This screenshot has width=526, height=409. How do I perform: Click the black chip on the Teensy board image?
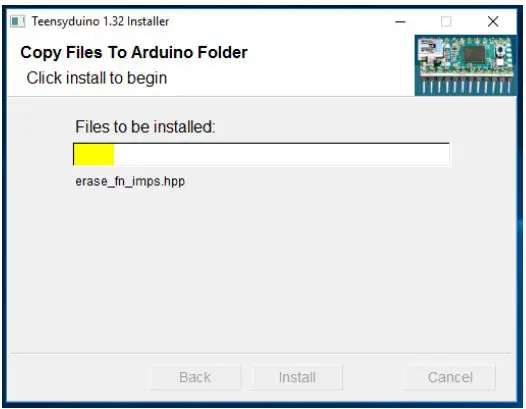474,54
